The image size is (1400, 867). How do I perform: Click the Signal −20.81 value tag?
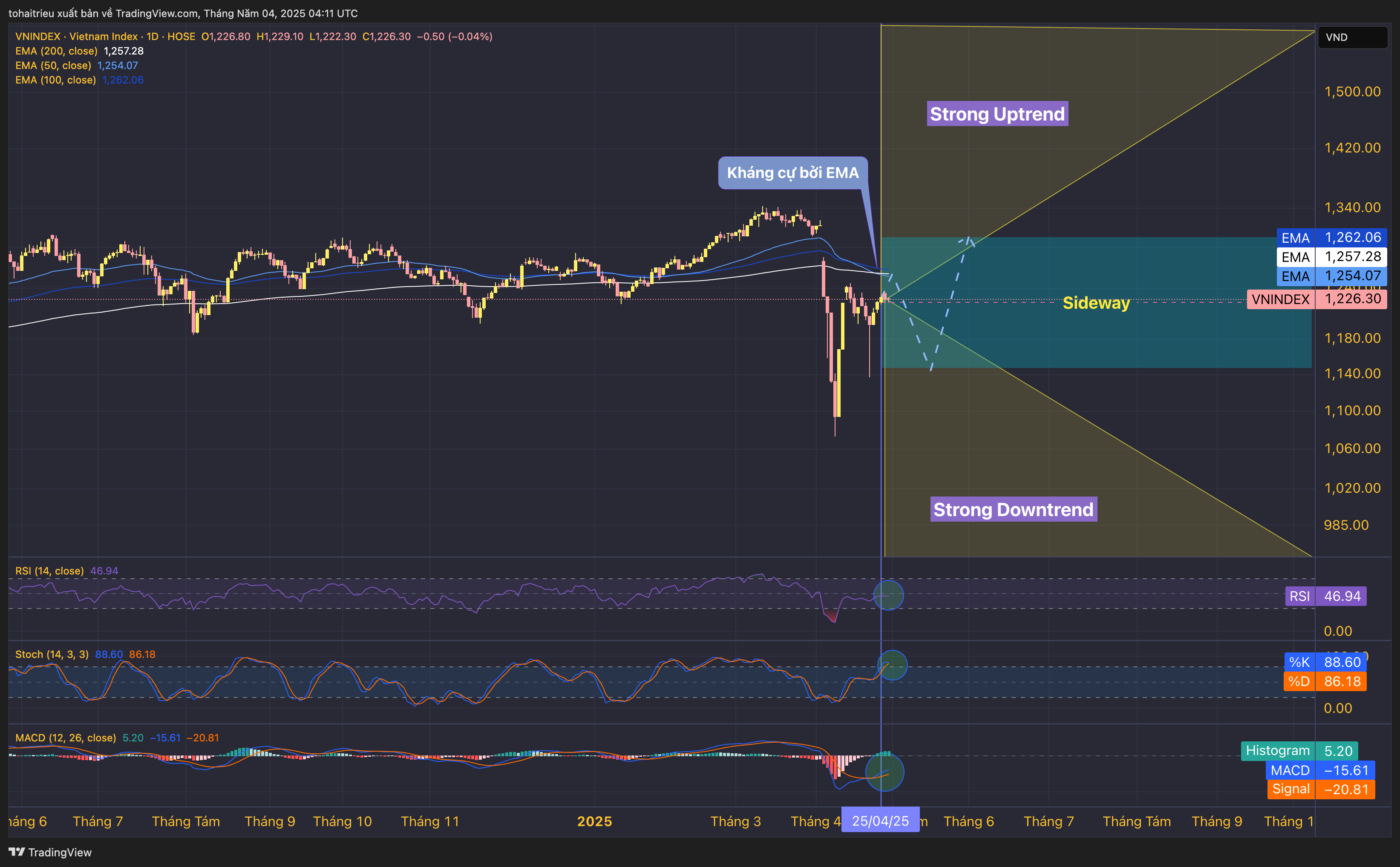point(1321,789)
